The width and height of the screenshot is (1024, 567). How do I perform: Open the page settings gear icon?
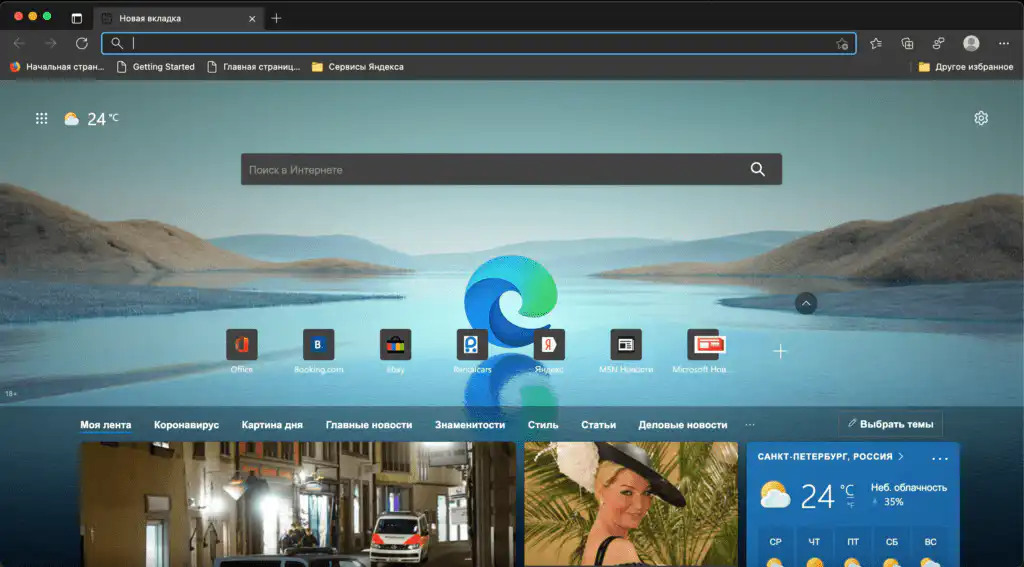(981, 118)
